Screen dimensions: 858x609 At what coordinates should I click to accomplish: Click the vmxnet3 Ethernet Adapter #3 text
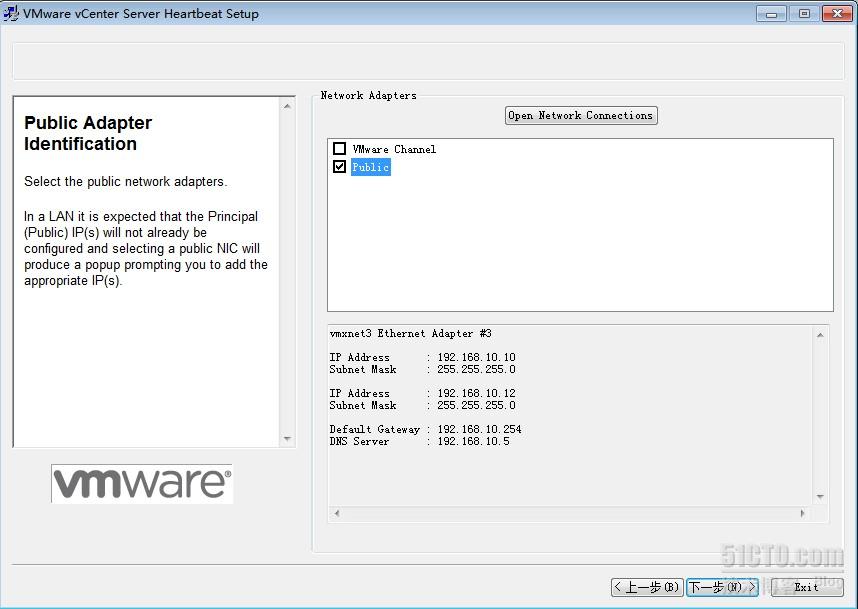coord(410,333)
